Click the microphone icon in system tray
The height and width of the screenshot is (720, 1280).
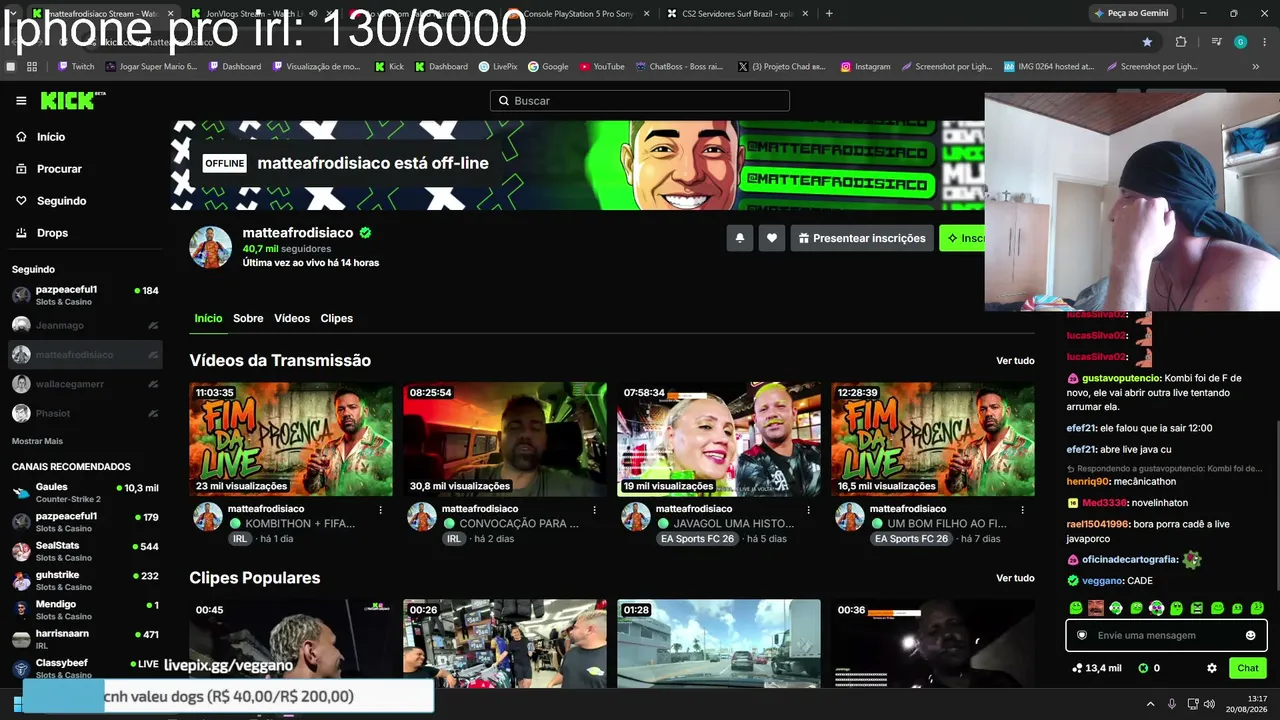pyautogui.click(x=1172, y=704)
